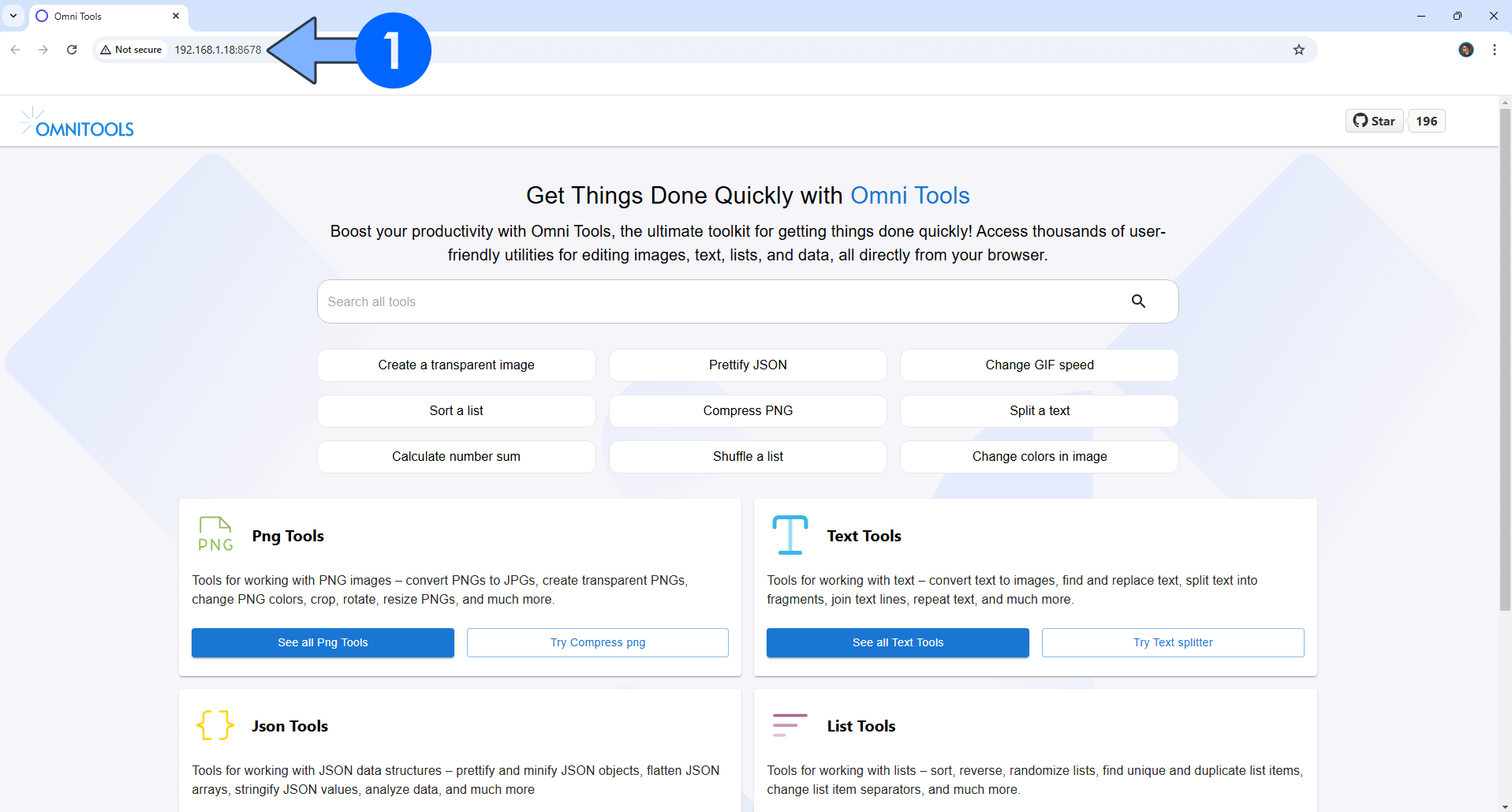Open the Change GIF speed tool

[1040, 365]
